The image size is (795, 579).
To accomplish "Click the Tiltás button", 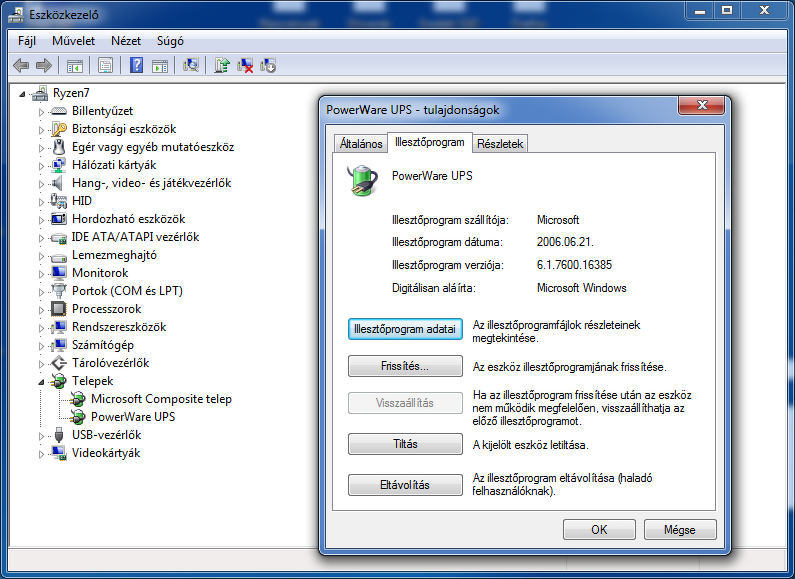I will [405, 444].
